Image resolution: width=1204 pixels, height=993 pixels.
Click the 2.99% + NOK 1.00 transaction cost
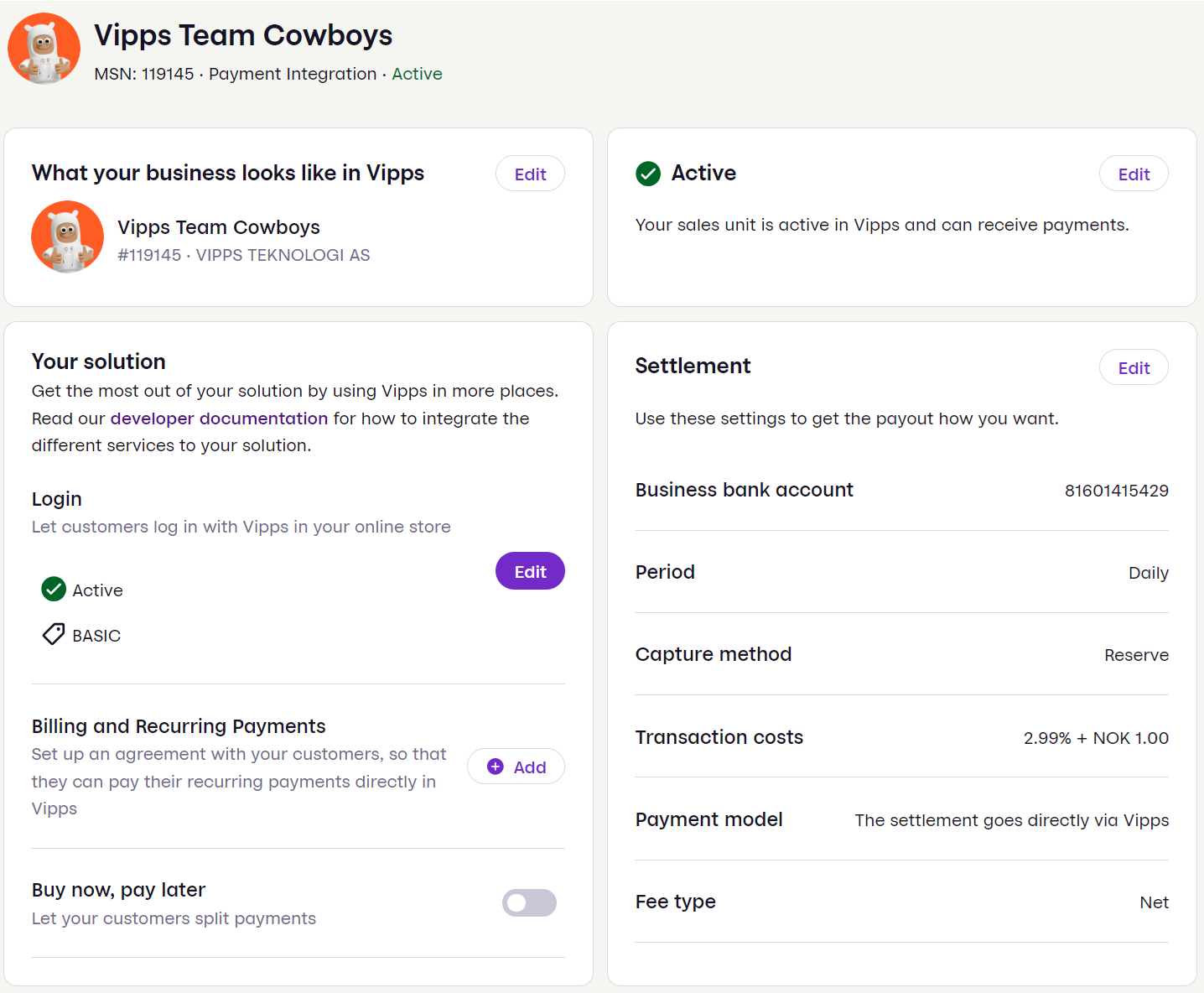pos(1096,738)
